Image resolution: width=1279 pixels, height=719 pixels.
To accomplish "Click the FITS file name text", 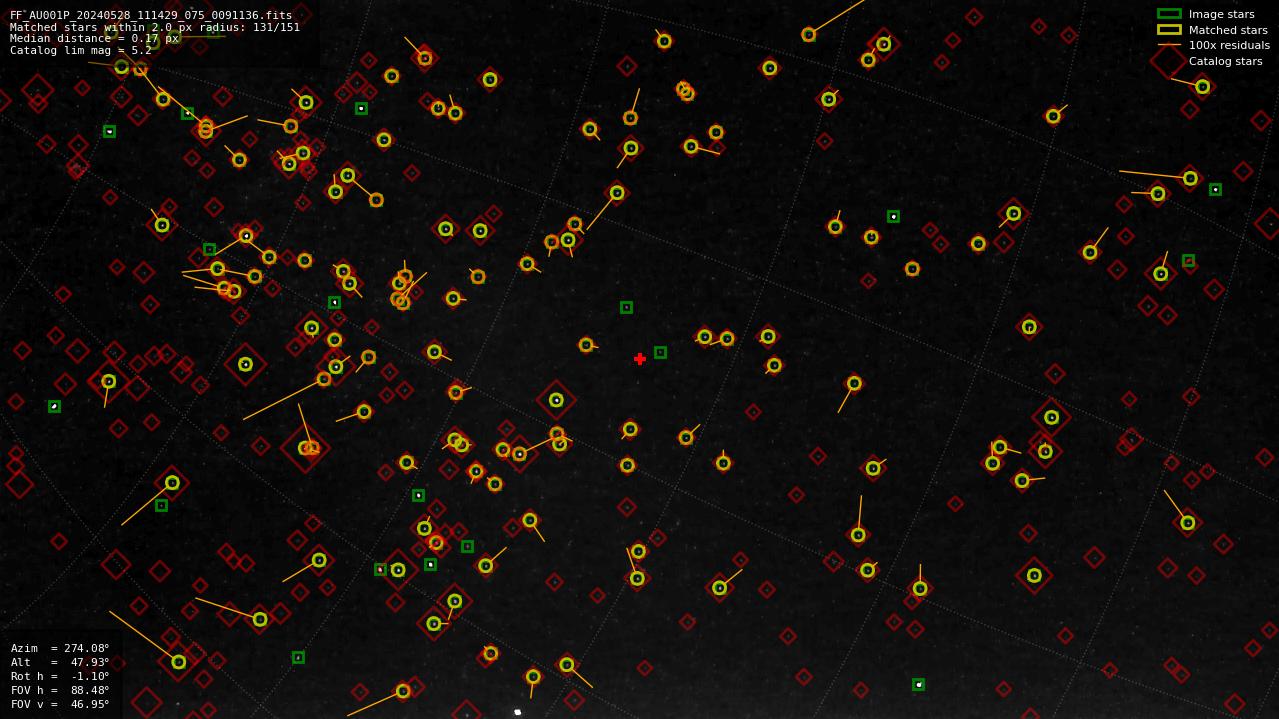I will coord(151,15).
